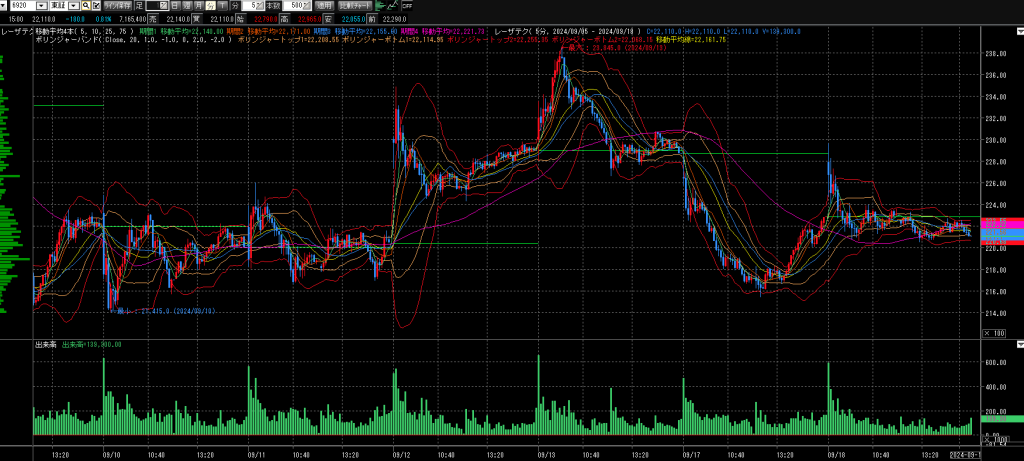Screen dimensions: 1024x461
Task: Switch to monthly (月) candle period
Action: click(198, 6)
